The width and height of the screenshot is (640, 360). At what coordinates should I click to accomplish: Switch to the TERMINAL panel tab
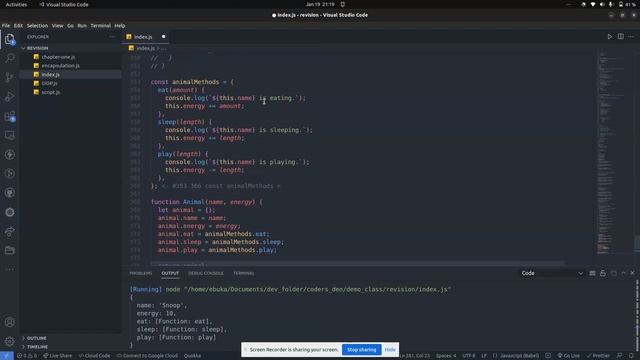point(244,273)
